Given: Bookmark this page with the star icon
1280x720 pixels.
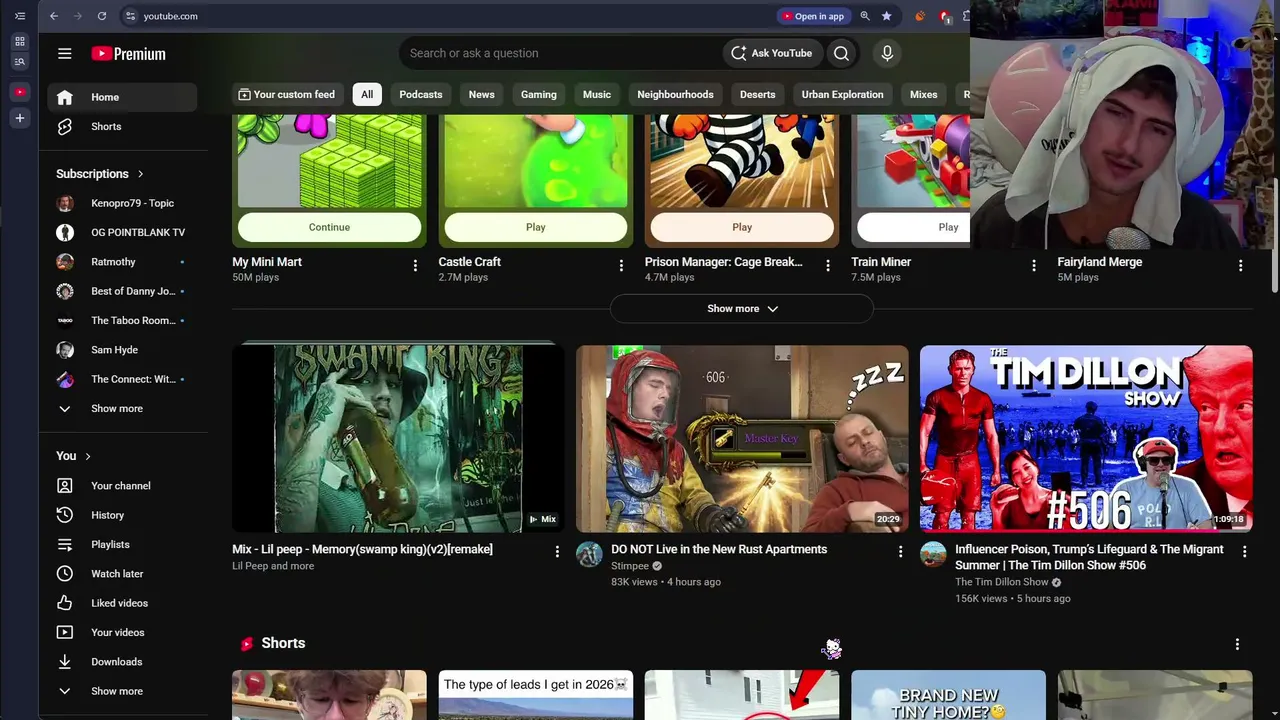Looking at the screenshot, I should point(886,16).
